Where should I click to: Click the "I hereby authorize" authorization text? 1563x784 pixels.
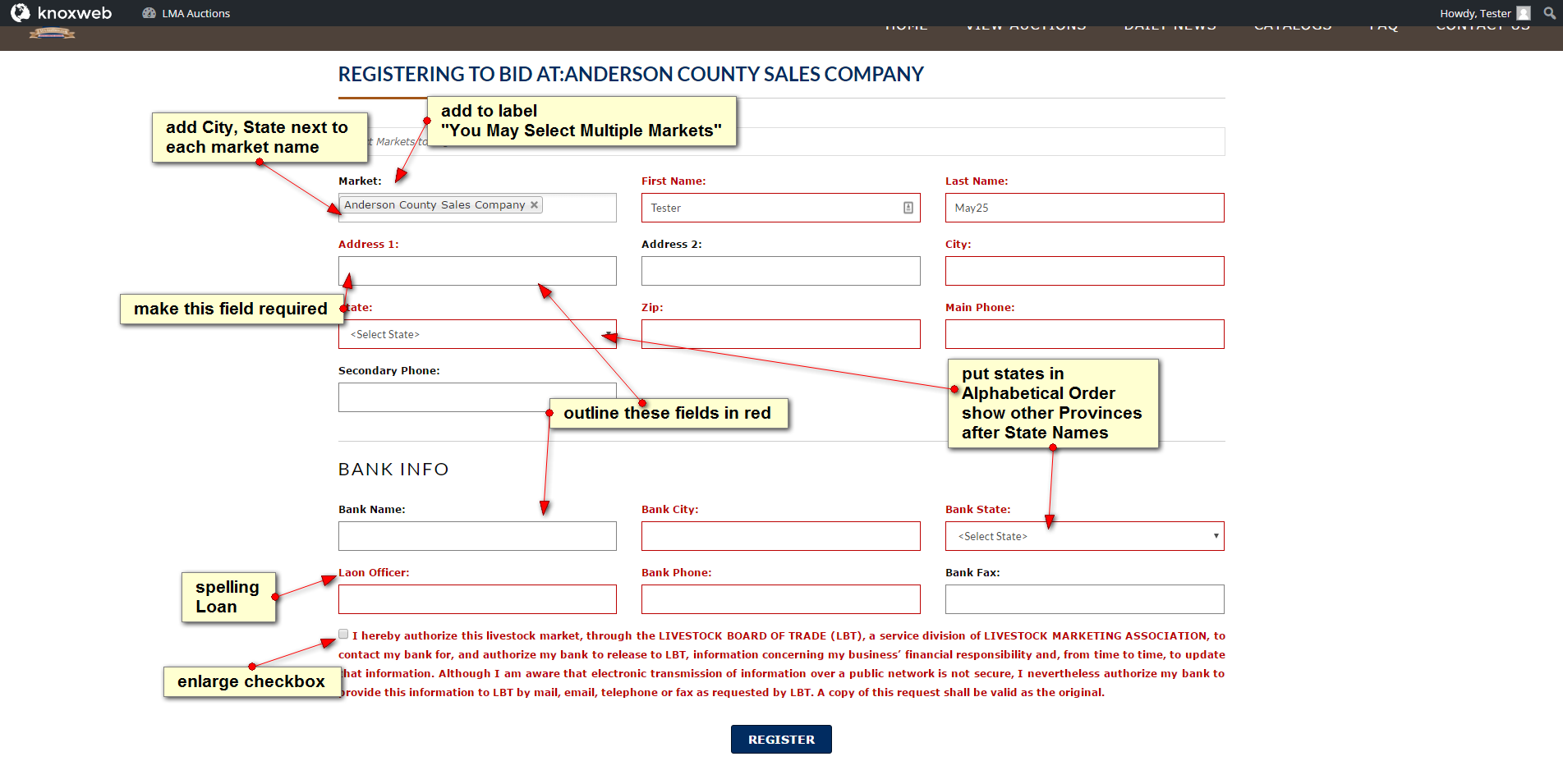click(x=782, y=664)
